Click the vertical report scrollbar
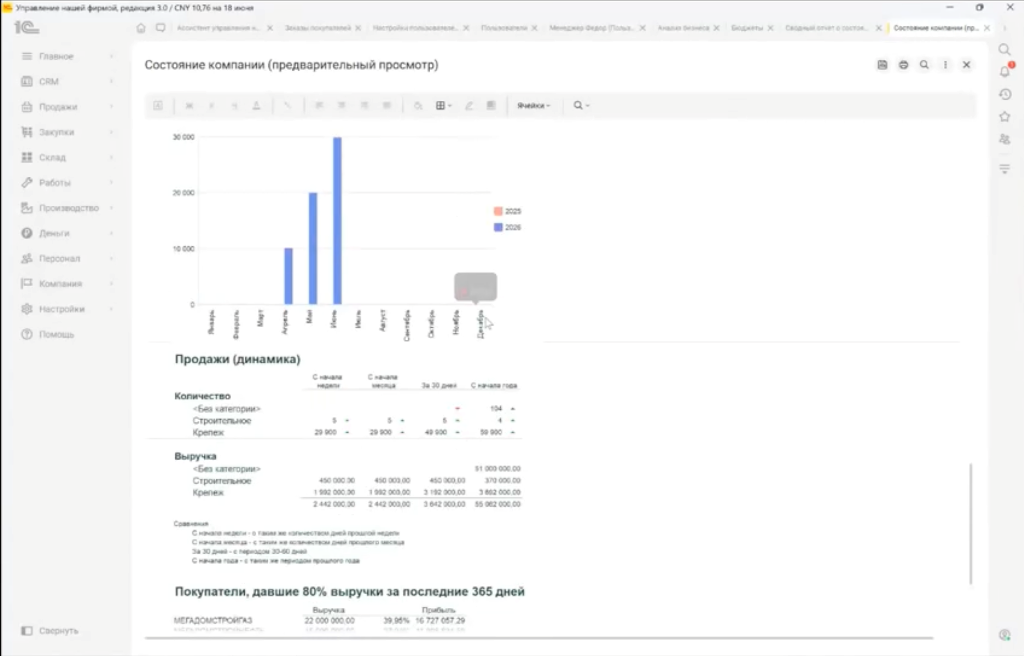Viewport: 1024px width, 656px height. click(x=971, y=523)
